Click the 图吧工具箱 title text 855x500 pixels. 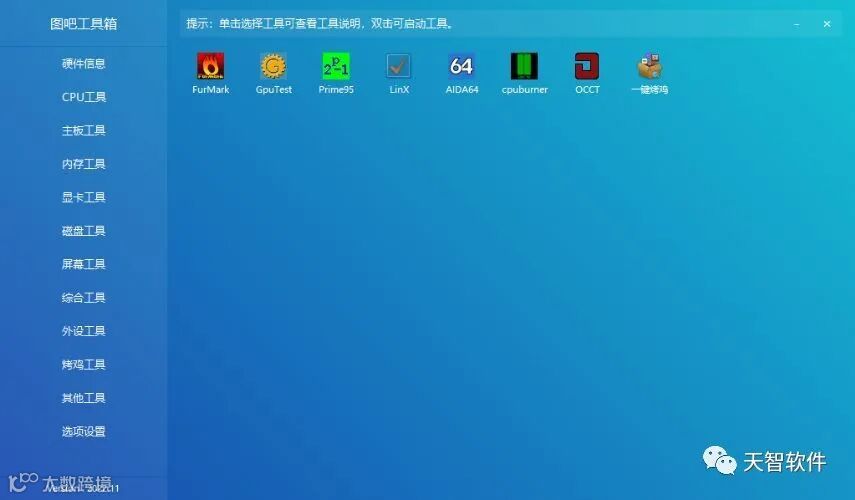point(83,23)
